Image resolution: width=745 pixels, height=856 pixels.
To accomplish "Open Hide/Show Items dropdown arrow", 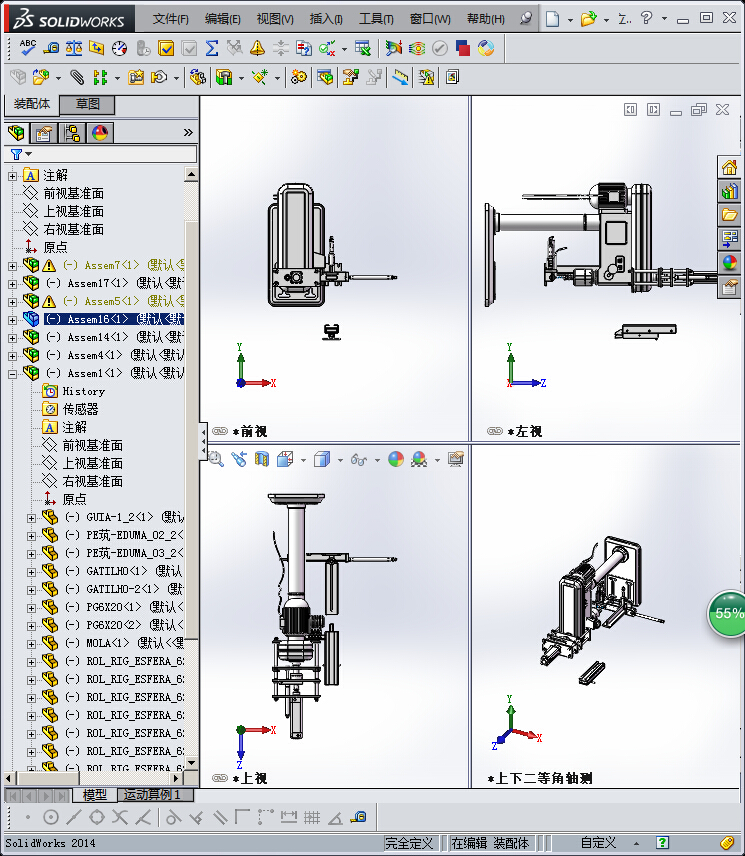I will click(x=377, y=460).
